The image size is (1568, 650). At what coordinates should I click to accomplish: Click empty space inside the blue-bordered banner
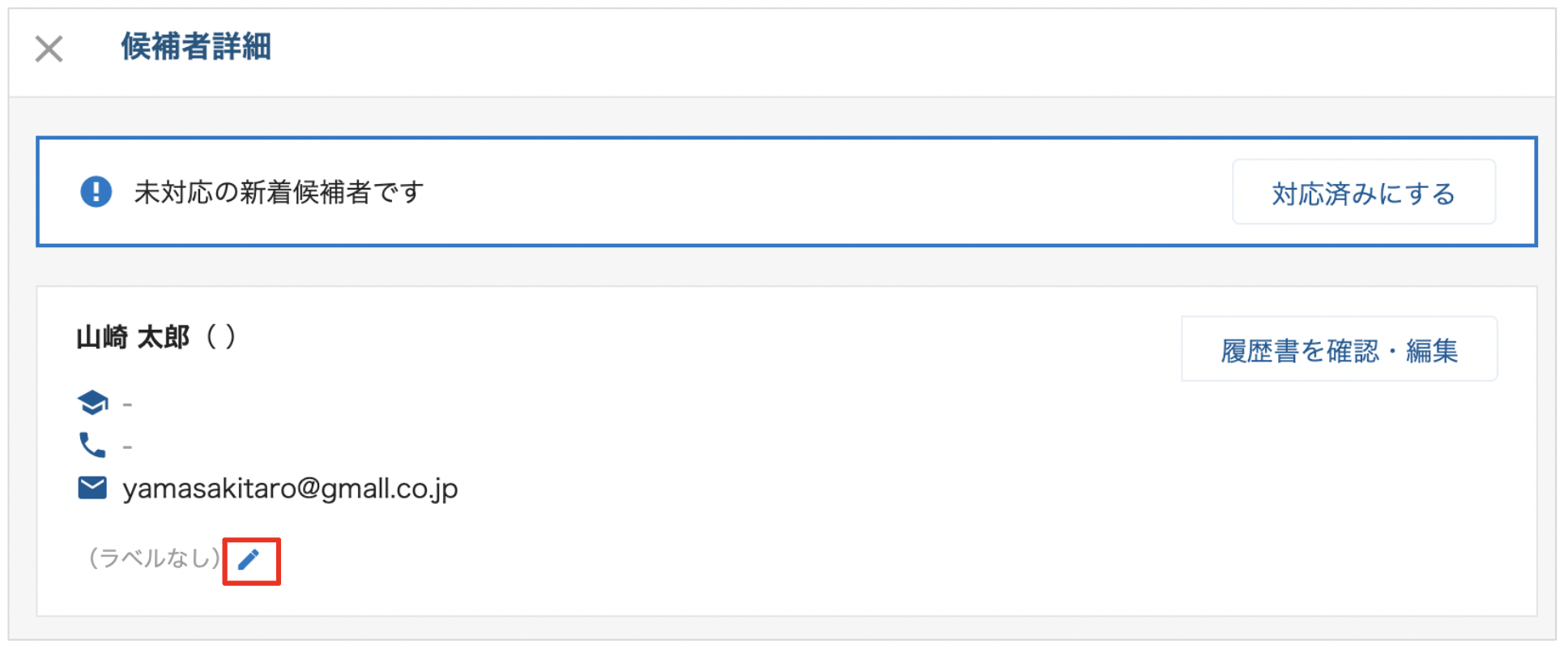click(x=810, y=192)
